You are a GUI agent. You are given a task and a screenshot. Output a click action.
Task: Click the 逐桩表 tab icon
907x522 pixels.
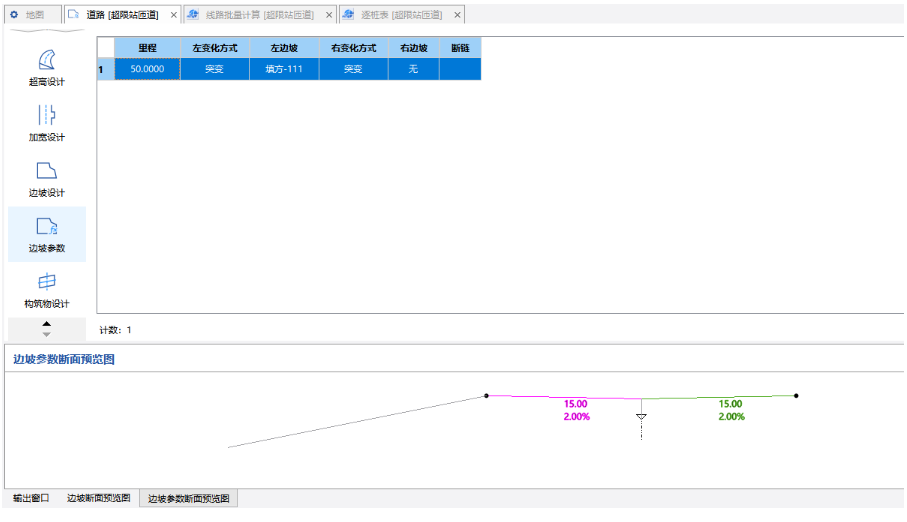pyautogui.click(x=348, y=14)
